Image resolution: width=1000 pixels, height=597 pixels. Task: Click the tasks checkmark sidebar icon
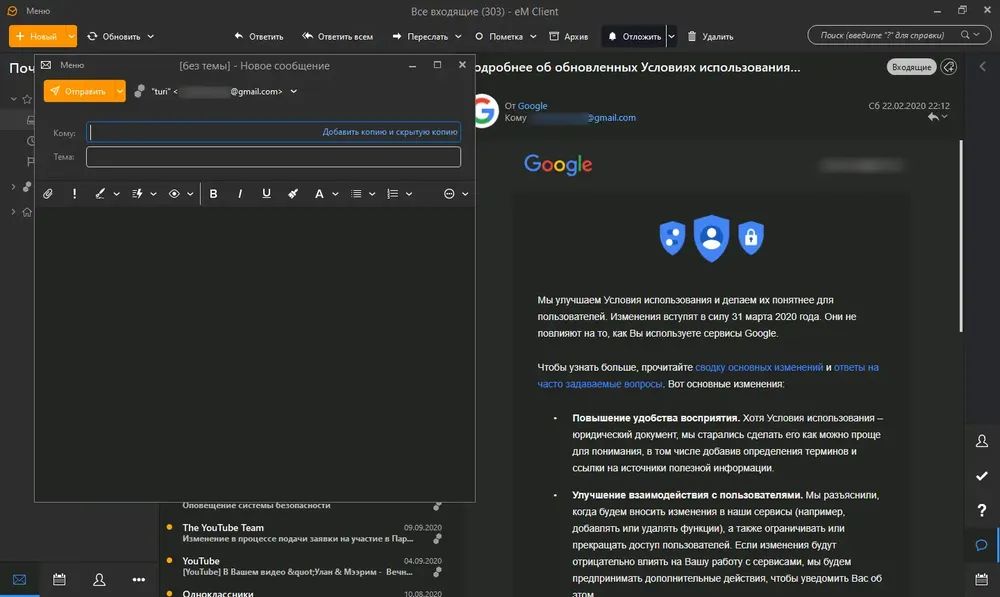982,476
